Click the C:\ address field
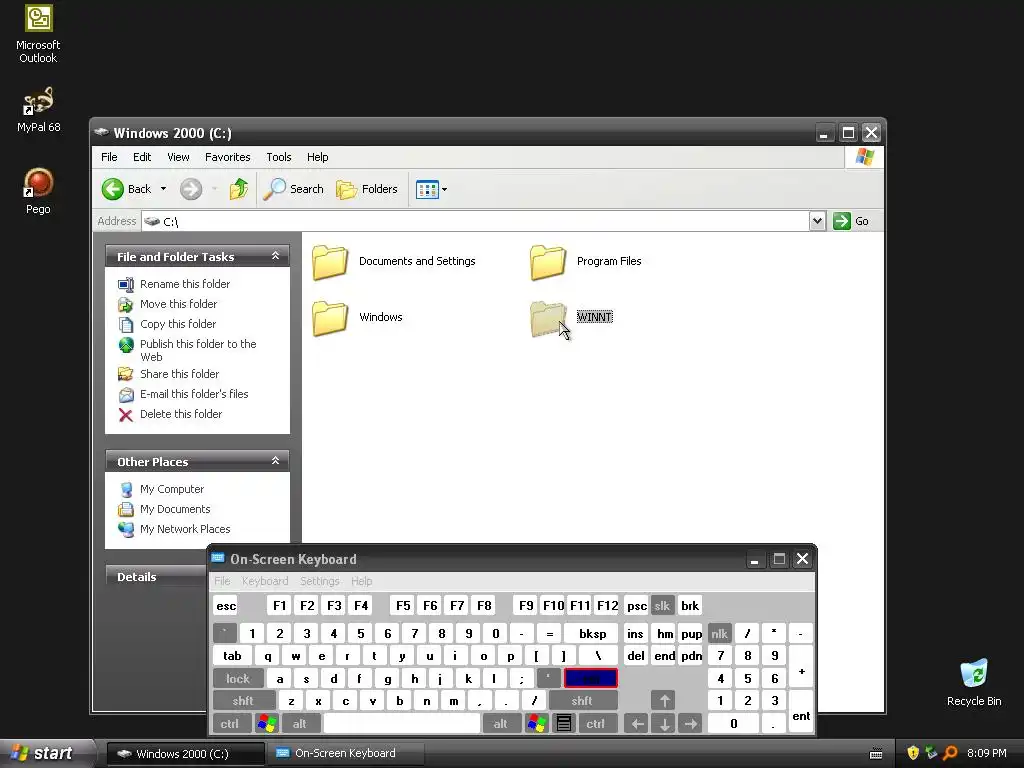 pyautogui.click(x=475, y=221)
